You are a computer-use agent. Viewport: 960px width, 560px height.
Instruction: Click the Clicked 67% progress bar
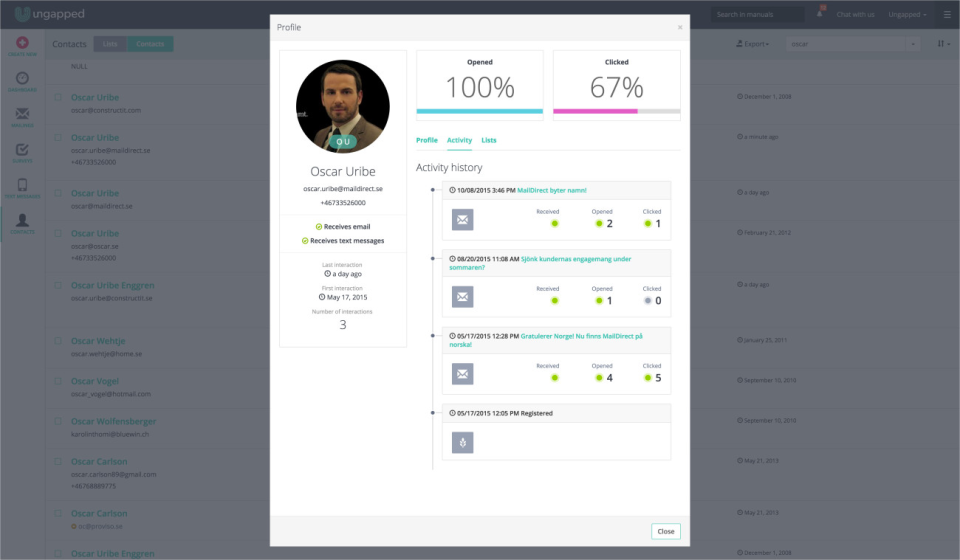[x=617, y=111]
